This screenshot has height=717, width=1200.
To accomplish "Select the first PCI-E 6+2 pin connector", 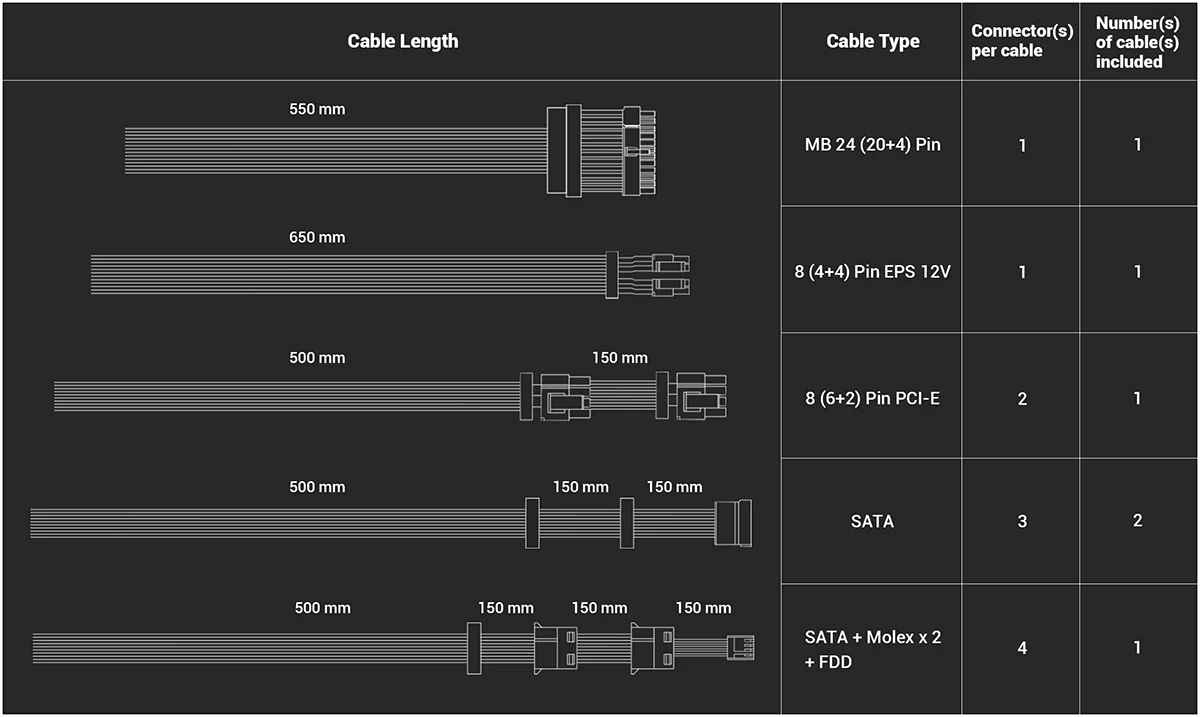I will point(556,396).
